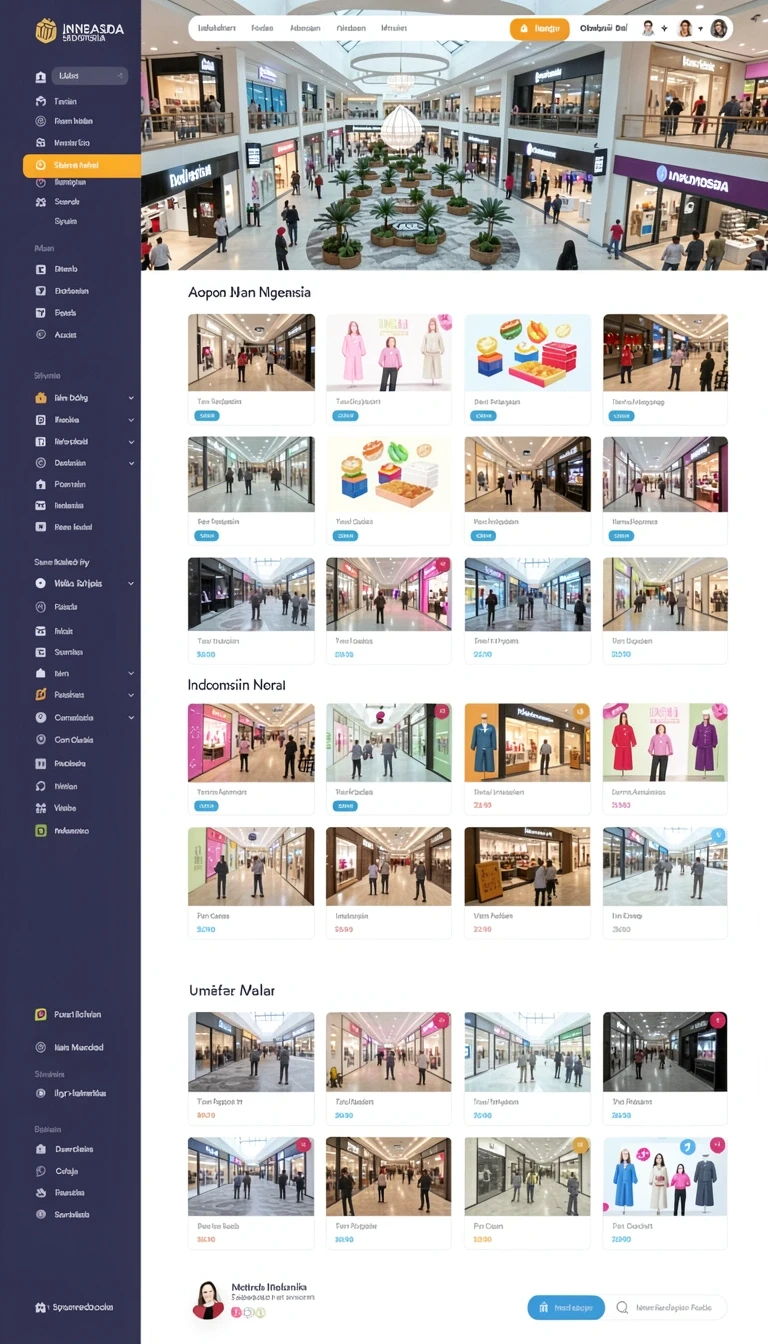Switch to the 'Fodes' top navigation tab

(262, 29)
